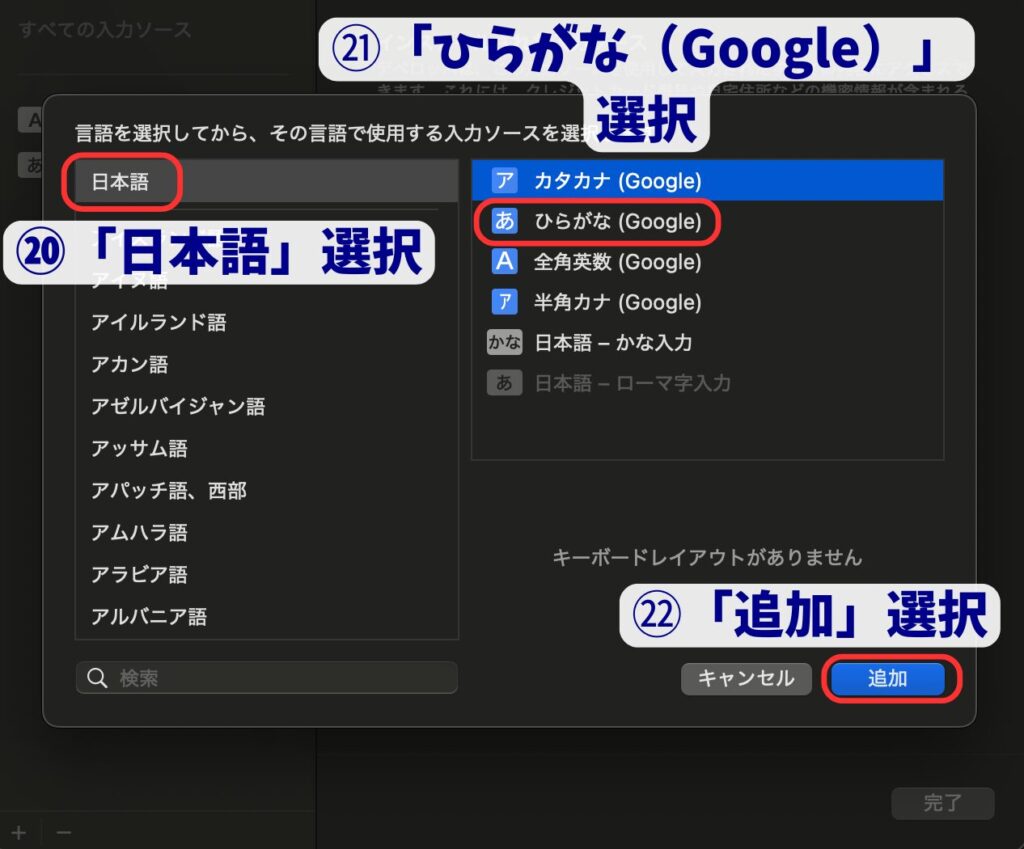Select アムハラ語 in the language list

point(266,532)
